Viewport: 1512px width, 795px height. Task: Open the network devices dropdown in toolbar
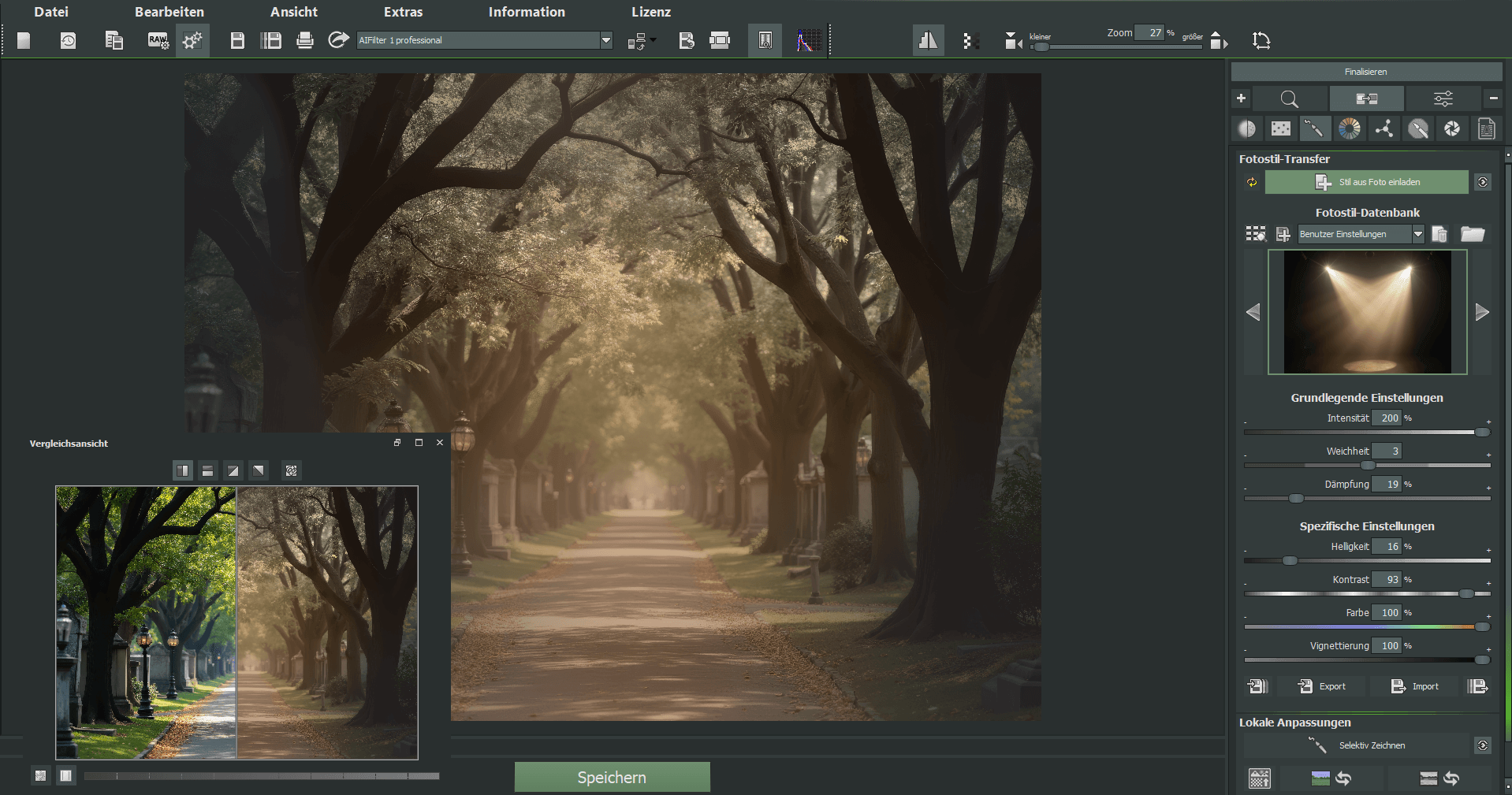(642, 40)
